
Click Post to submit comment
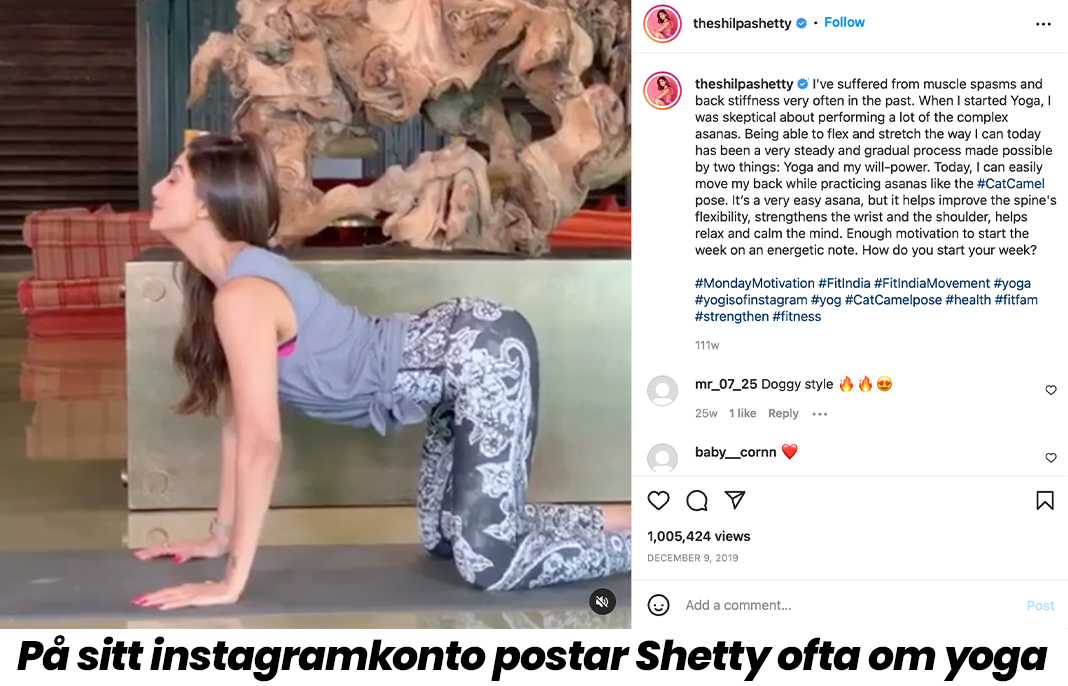(1040, 606)
